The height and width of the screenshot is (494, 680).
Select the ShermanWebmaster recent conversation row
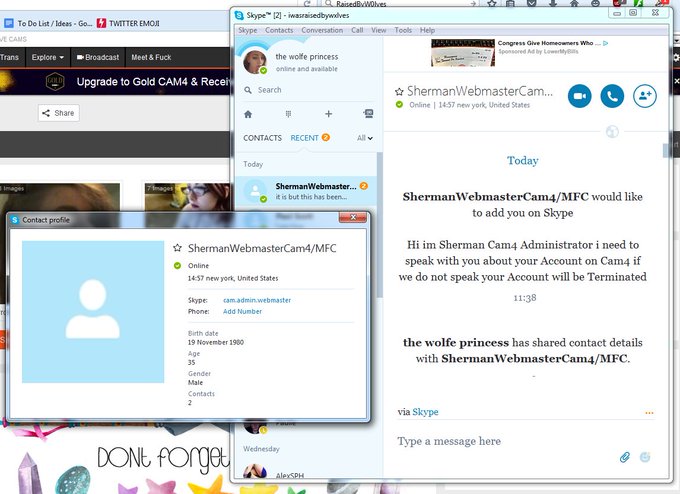(306, 191)
